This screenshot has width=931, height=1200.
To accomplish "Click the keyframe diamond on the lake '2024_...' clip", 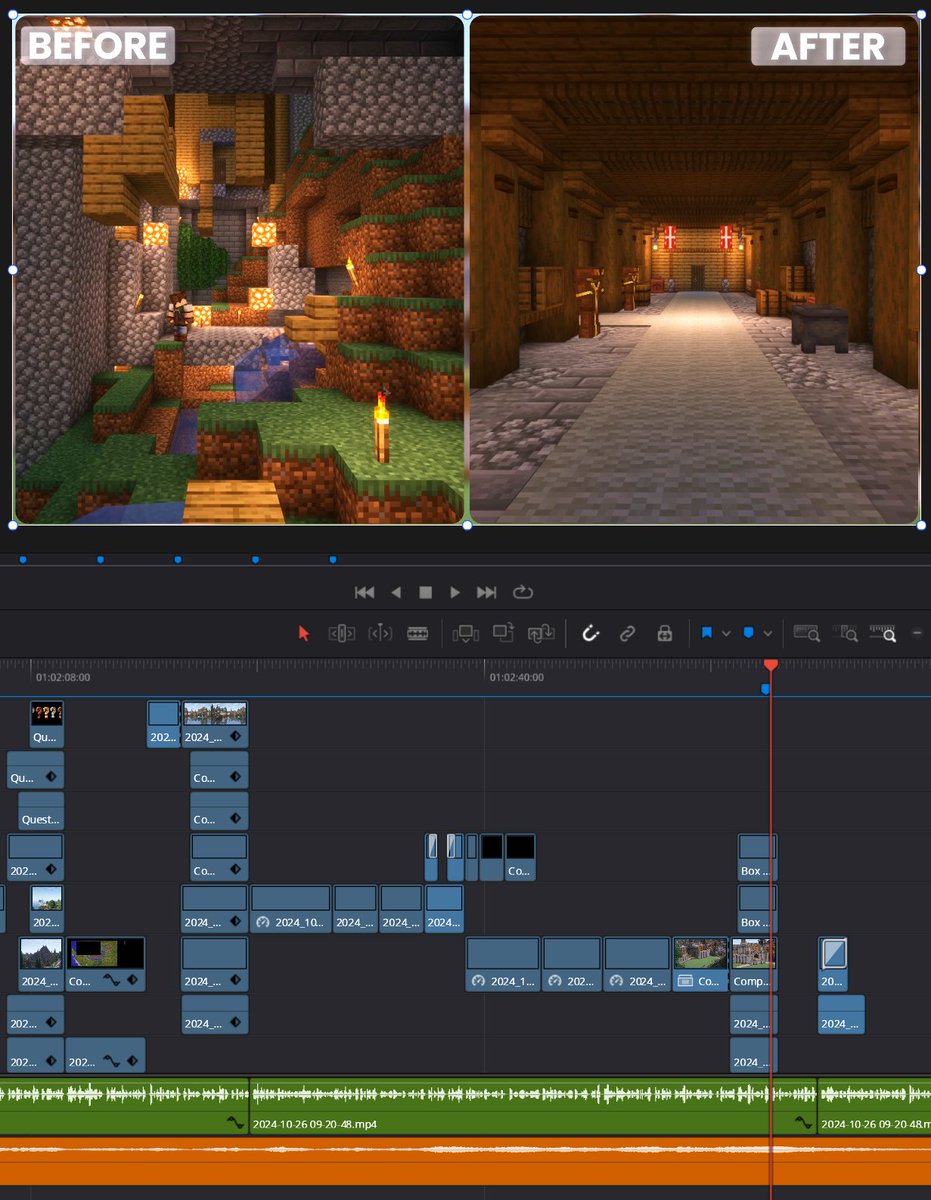I will coord(234,736).
